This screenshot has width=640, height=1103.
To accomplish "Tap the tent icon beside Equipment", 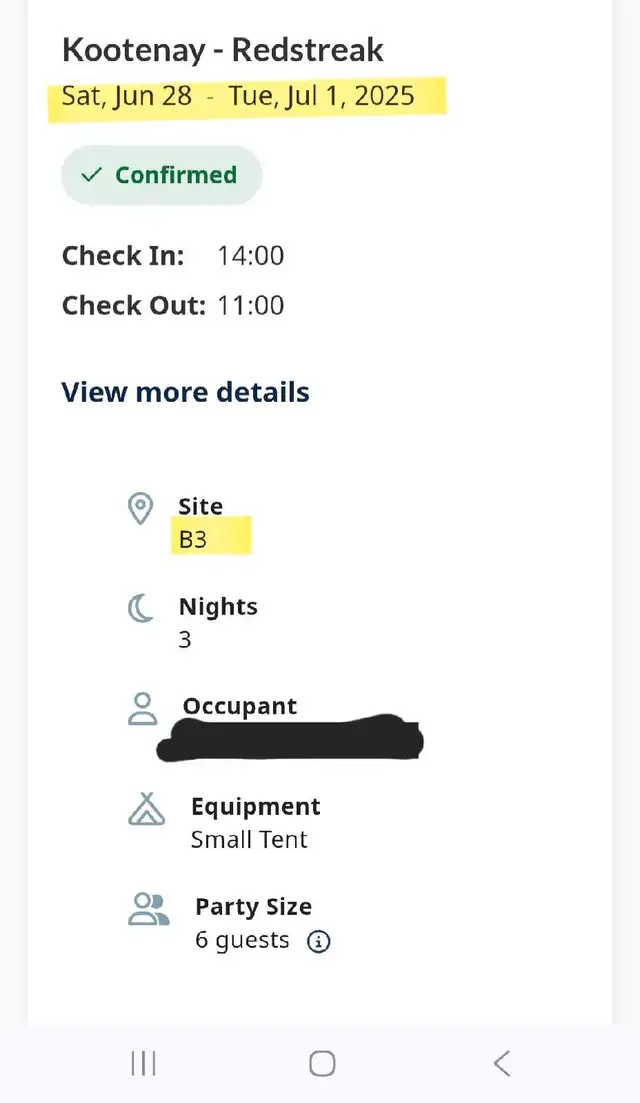I will (x=146, y=808).
